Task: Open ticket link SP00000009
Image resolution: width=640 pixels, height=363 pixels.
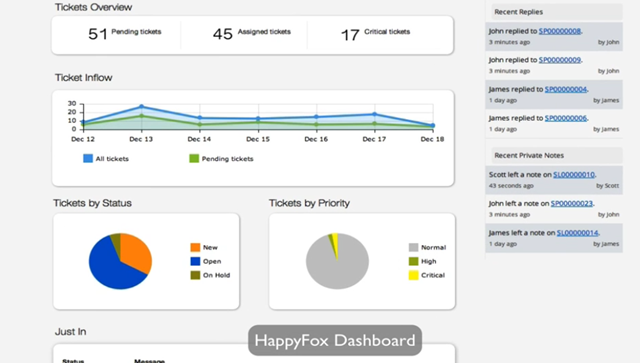Action: point(560,60)
